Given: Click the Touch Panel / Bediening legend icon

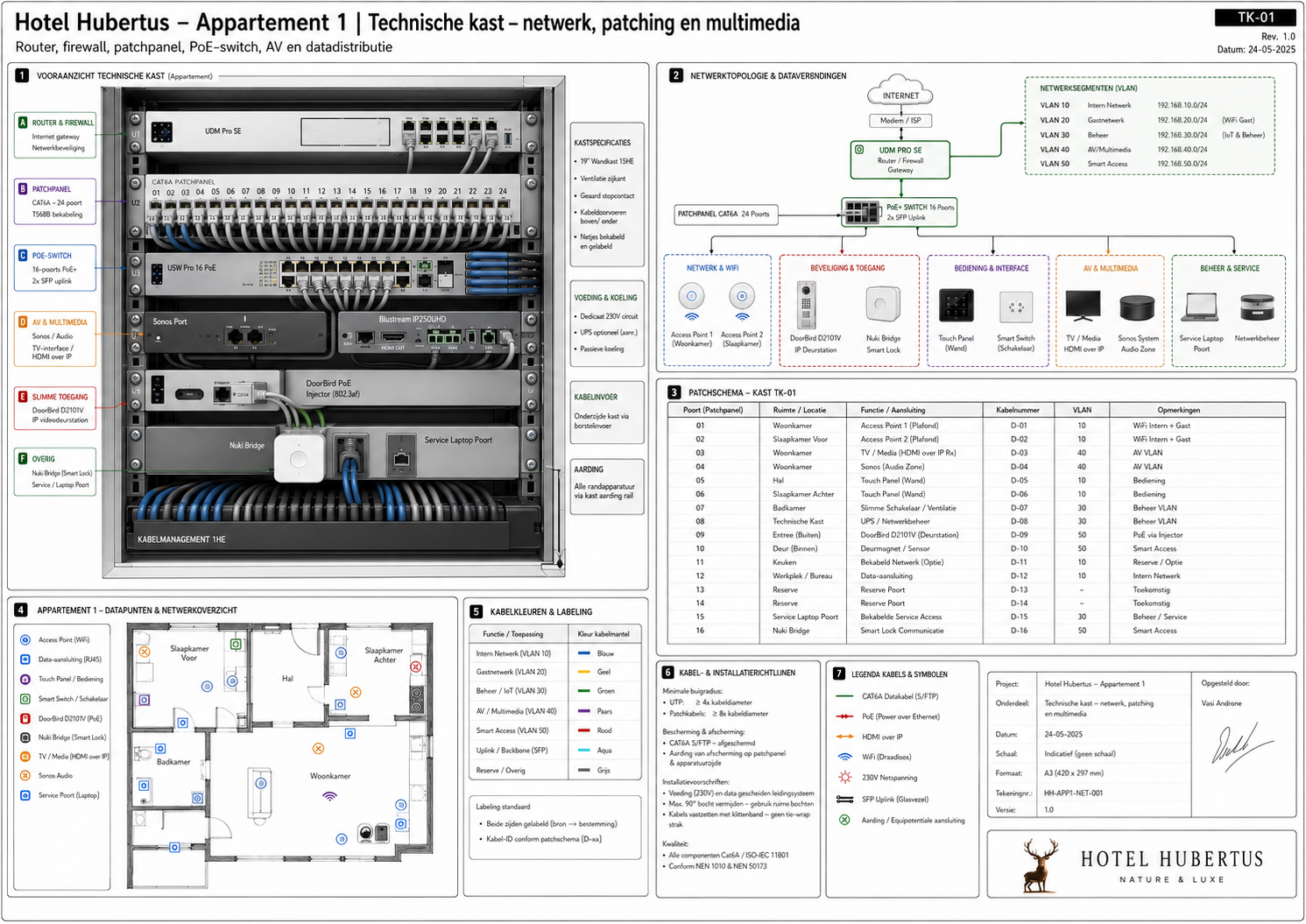Looking at the screenshot, I should pyautogui.click(x=25, y=679).
